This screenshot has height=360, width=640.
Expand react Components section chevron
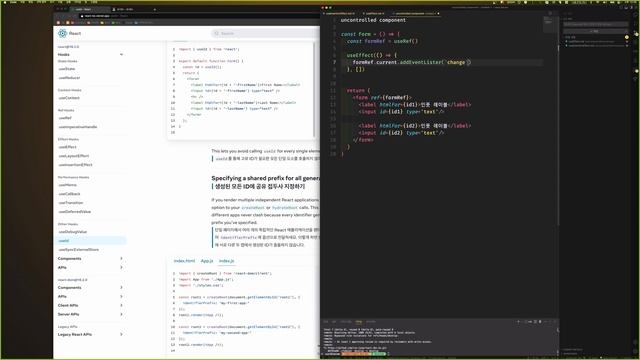tap(121, 258)
